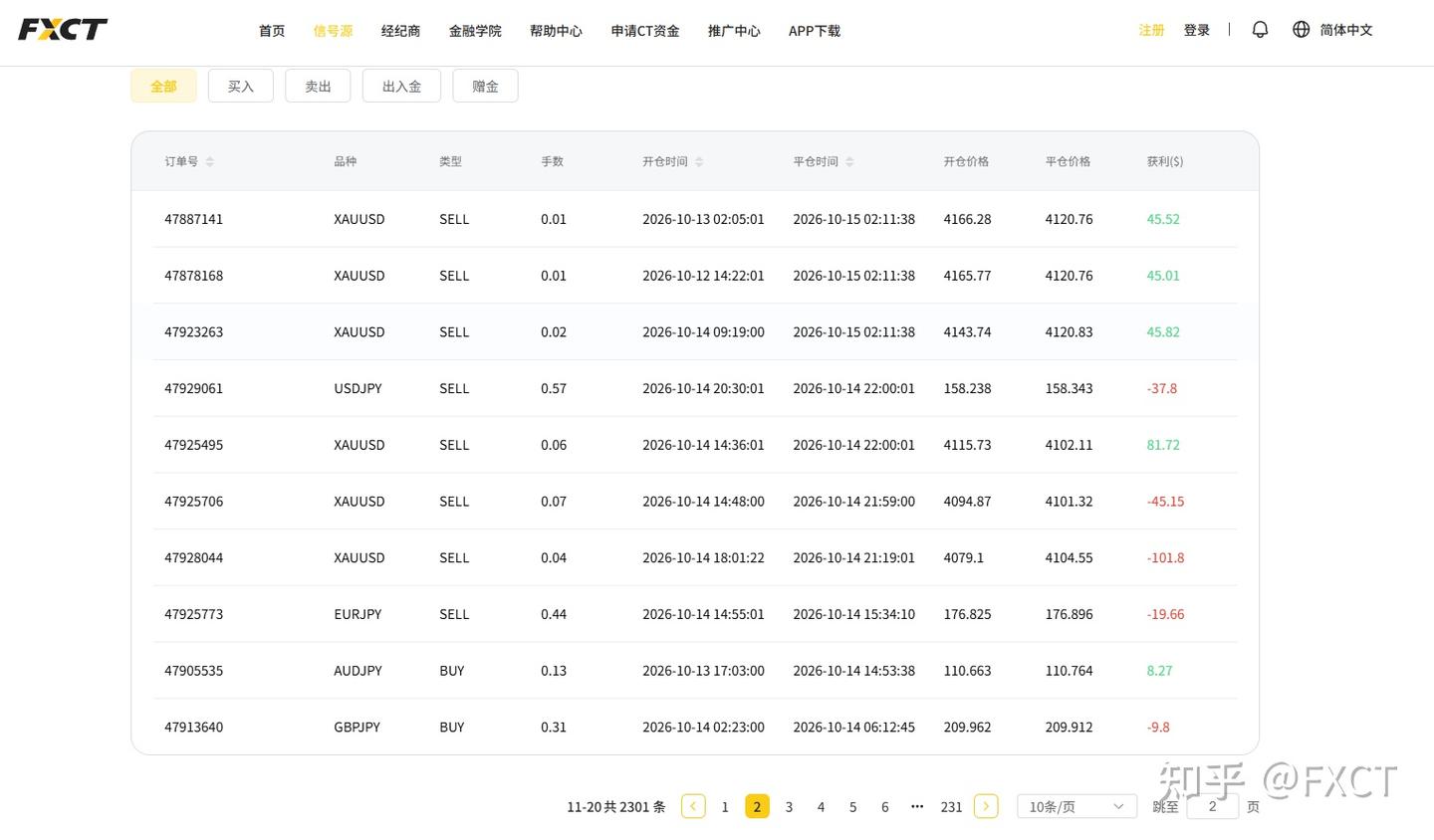Open 信号源 in navigation
Screen dimensions: 1434x840
click(x=333, y=31)
